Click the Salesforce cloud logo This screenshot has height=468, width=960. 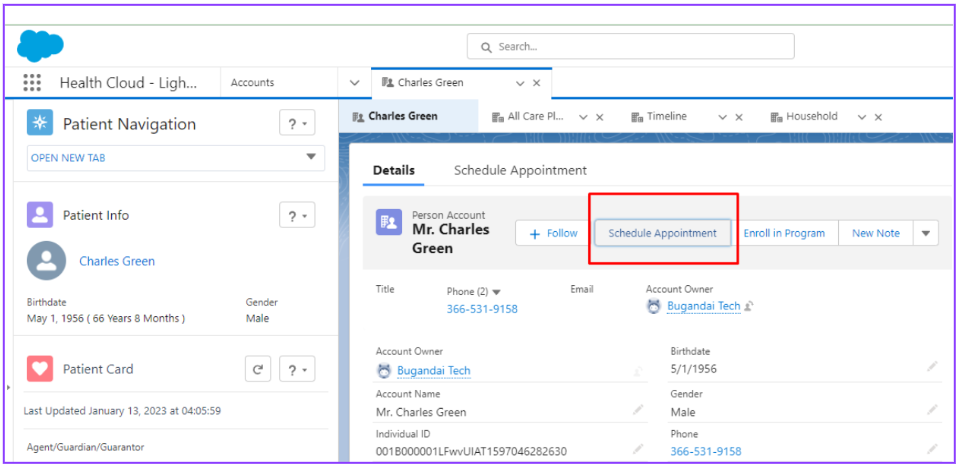[x=40, y=46]
